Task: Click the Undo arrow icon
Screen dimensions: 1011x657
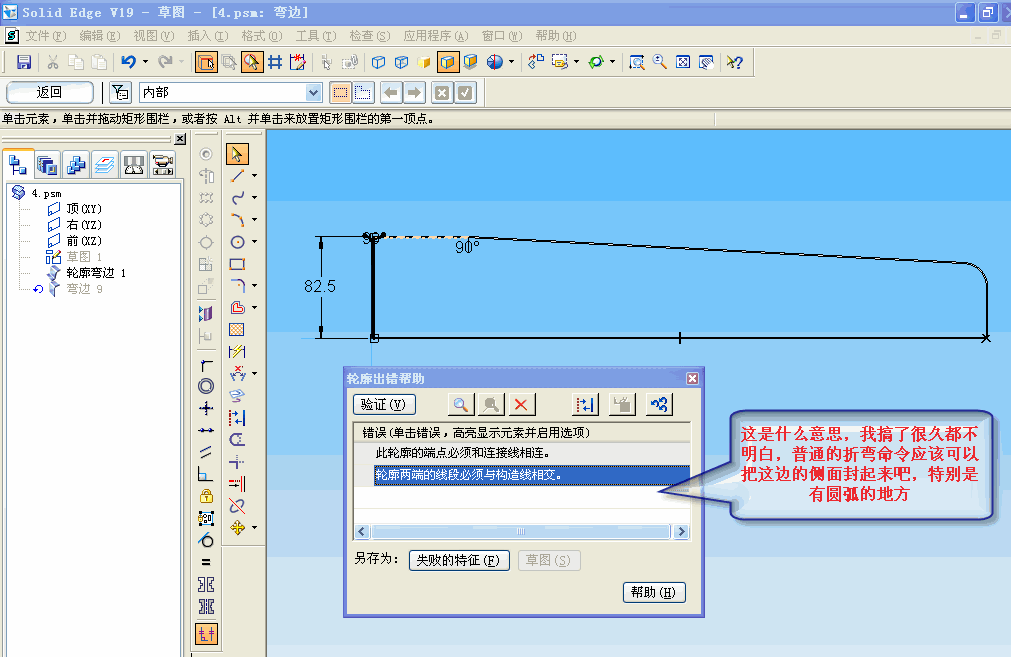Action: 128,62
